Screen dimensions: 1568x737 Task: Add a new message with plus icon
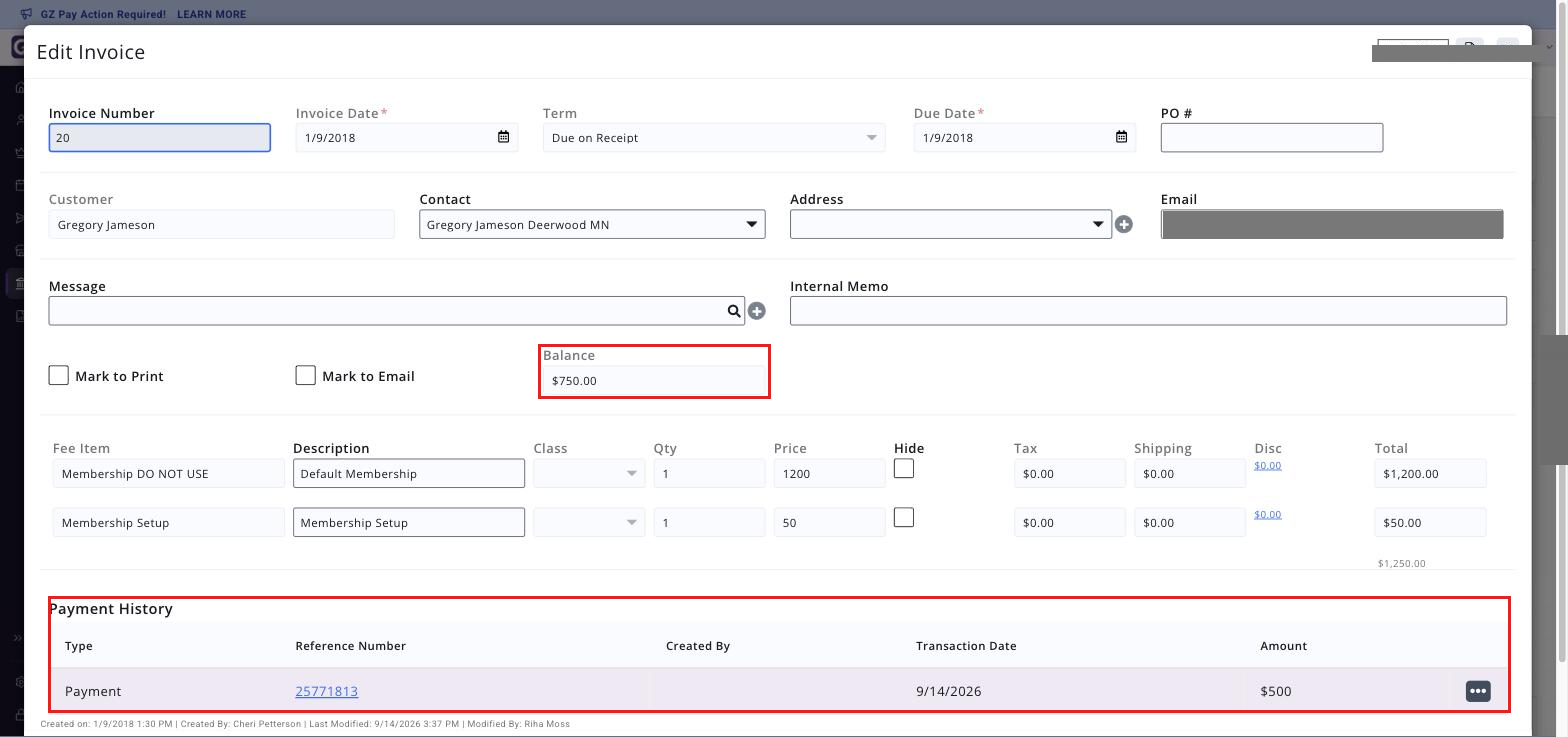tap(757, 311)
